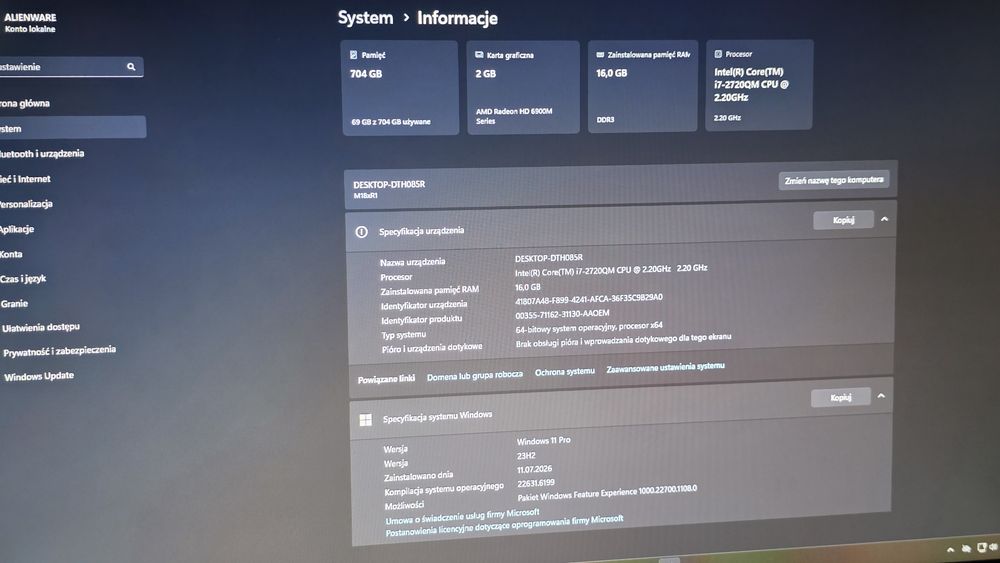
Task: Click the search magnifier icon in settings
Action: tap(131, 66)
